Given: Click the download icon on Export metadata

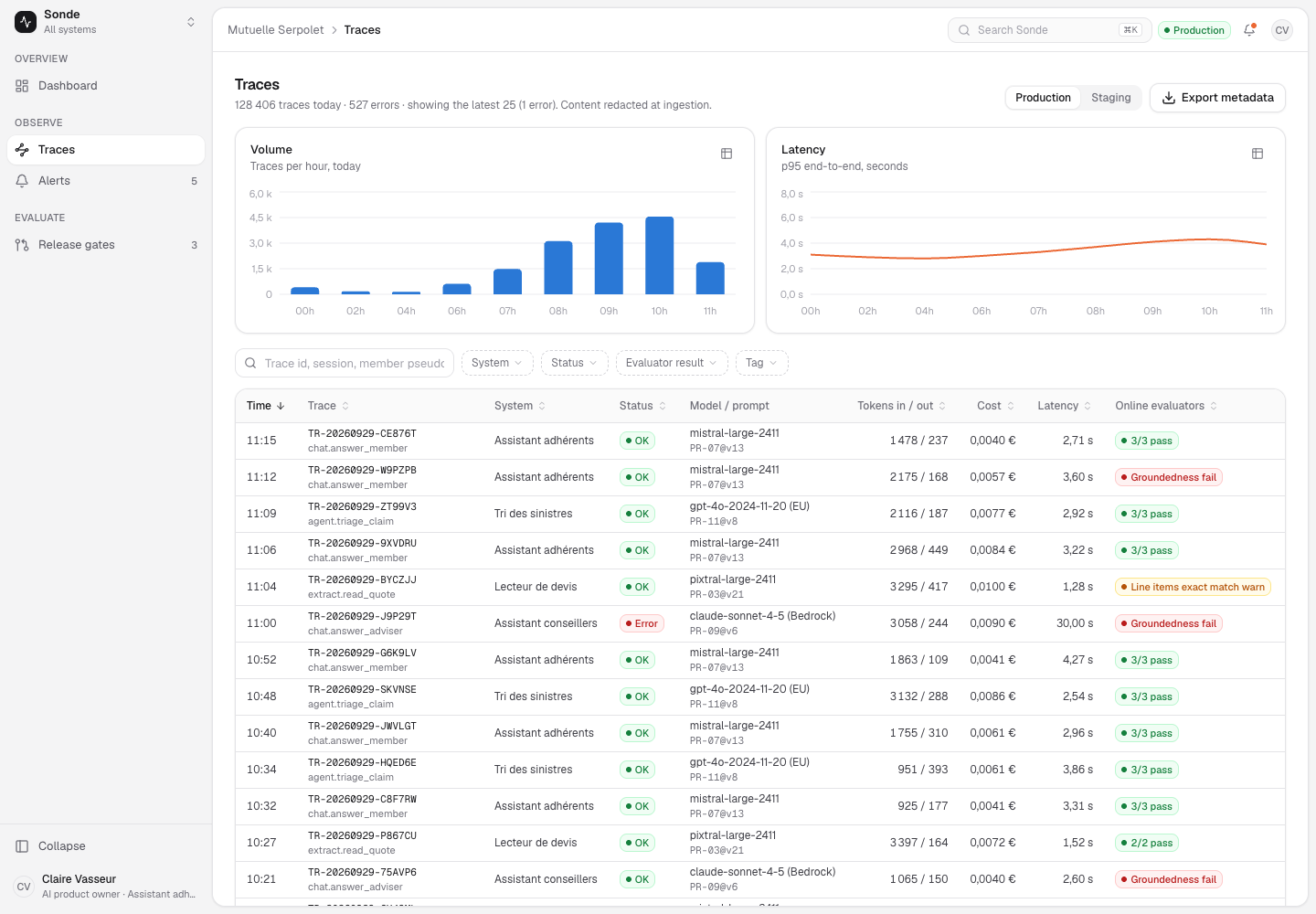Looking at the screenshot, I should coord(1169,98).
